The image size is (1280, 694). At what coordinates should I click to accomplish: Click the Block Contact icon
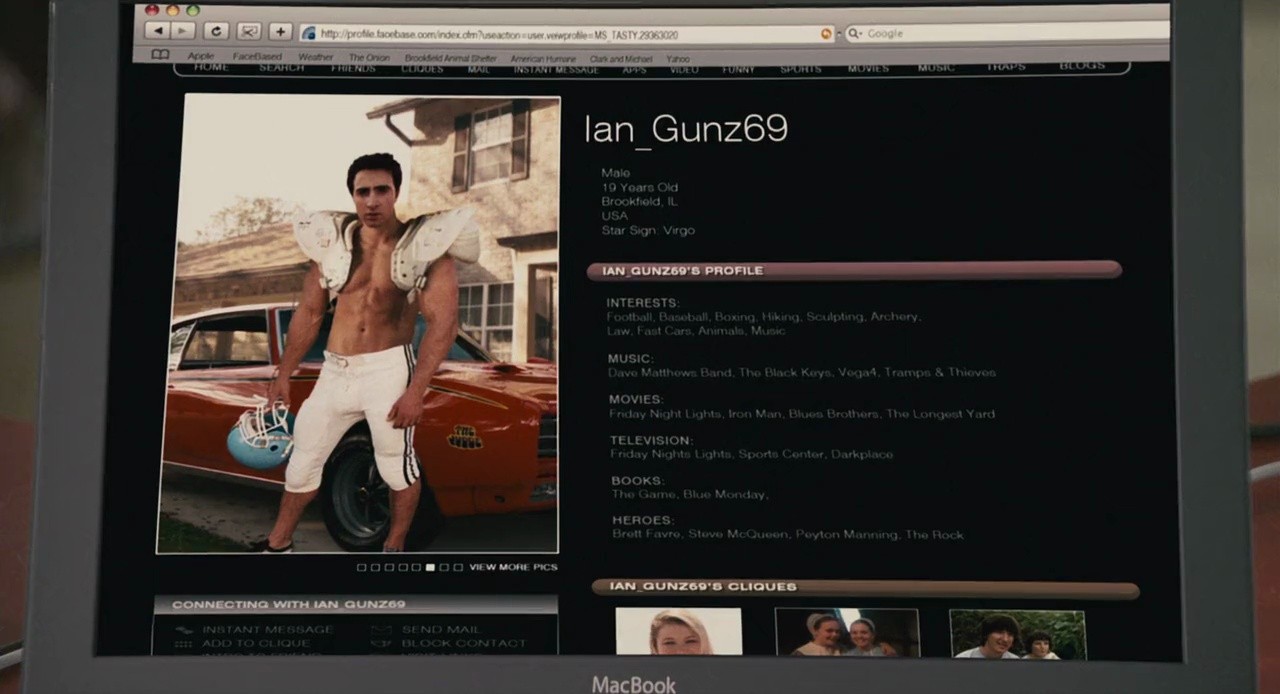(x=380, y=644)
